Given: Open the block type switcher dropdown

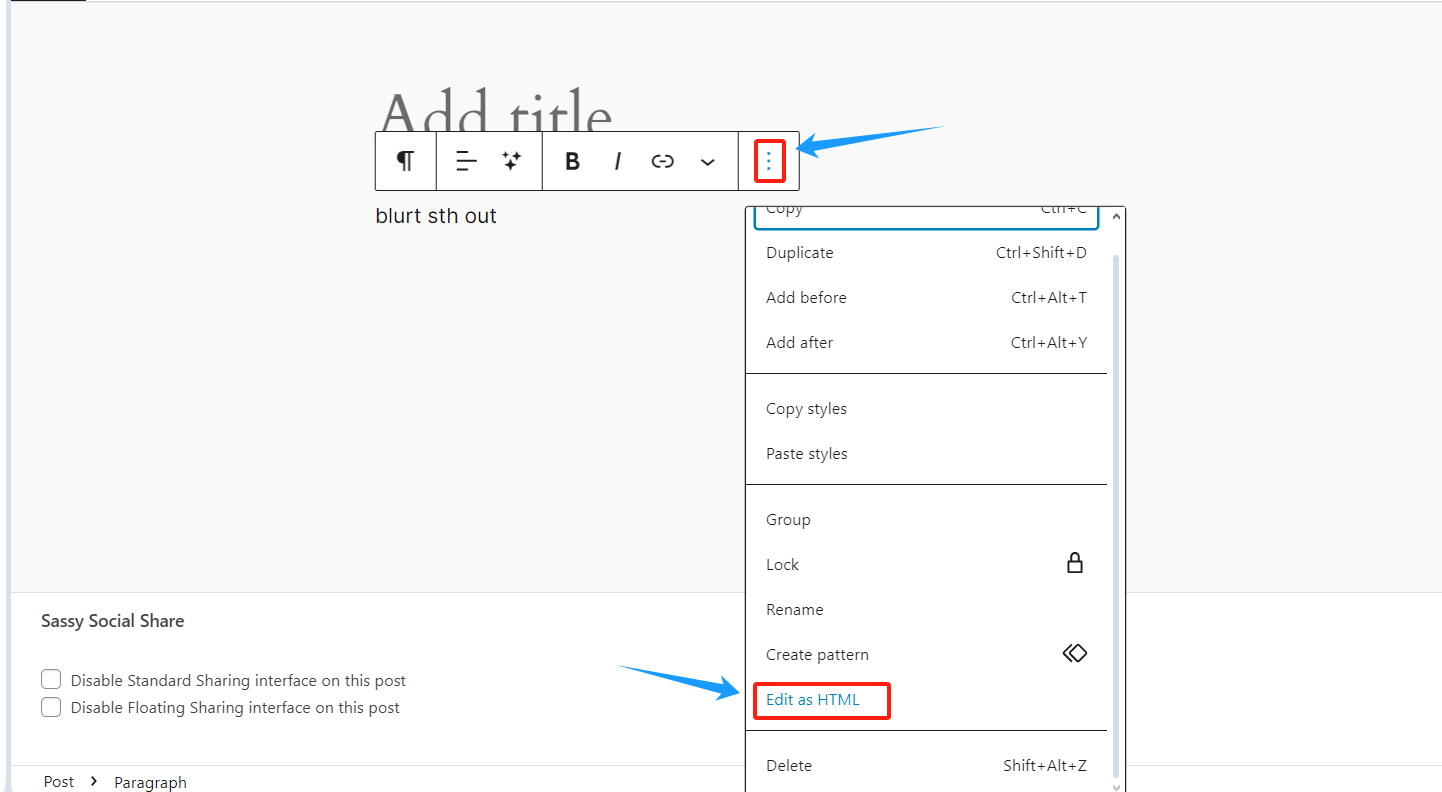Looking at the screenshot, I should [x=405, y=161].
